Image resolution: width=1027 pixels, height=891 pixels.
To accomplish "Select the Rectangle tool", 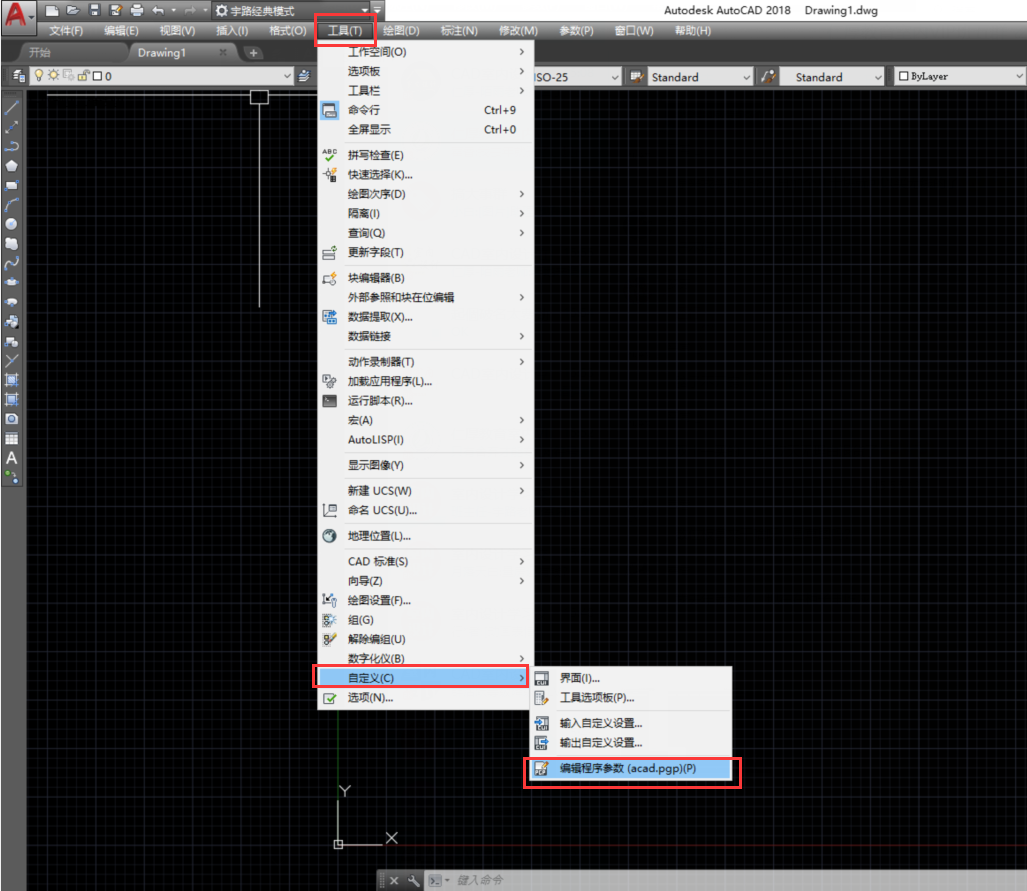I will coord(12,185).
